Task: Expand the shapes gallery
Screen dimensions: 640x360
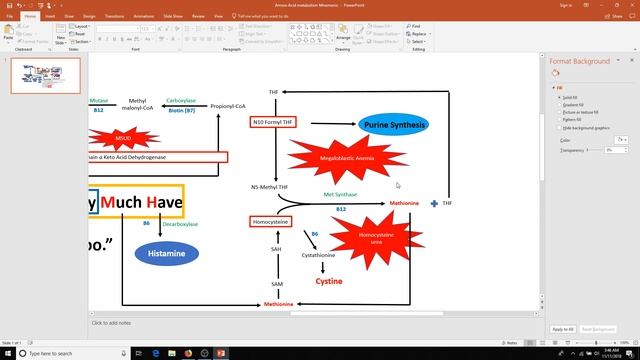Action: coord(332,41)
